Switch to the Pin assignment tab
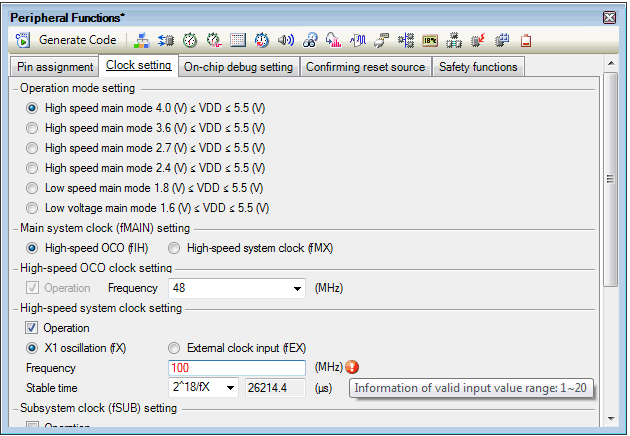 pyautogui.click(x=55, y=67)
